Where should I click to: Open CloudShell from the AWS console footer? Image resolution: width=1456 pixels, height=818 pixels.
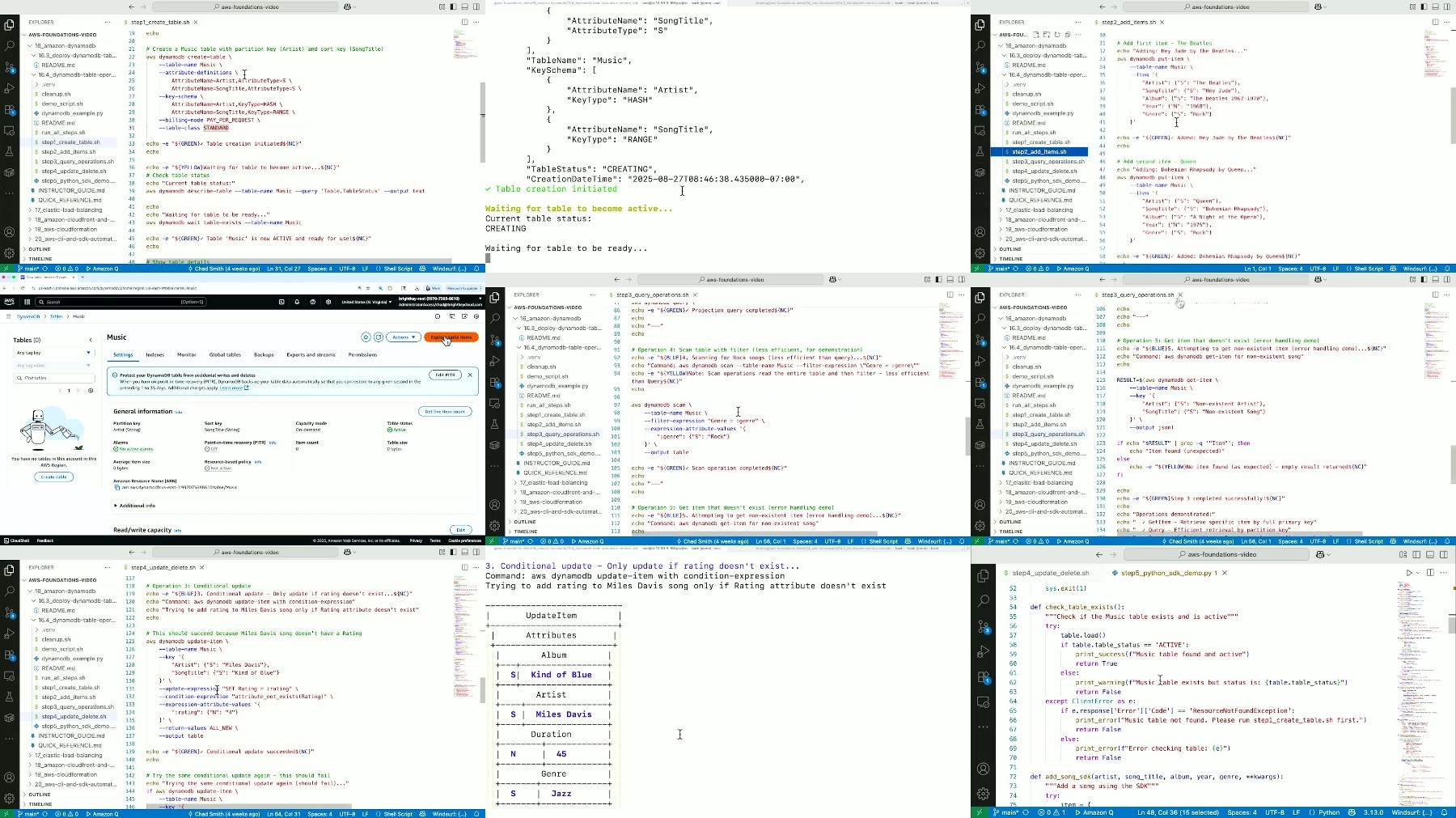[15, 540]
